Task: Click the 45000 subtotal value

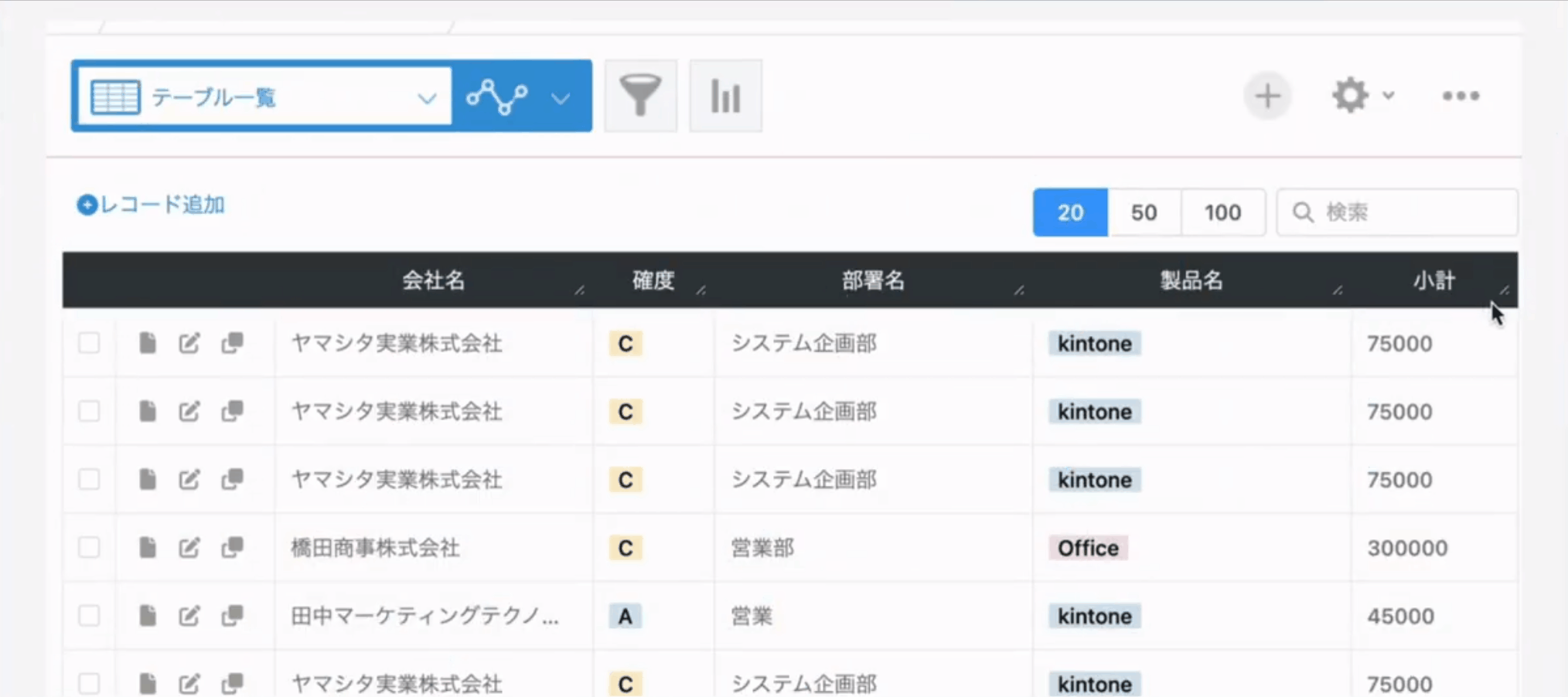Action: coord(1400,616)
